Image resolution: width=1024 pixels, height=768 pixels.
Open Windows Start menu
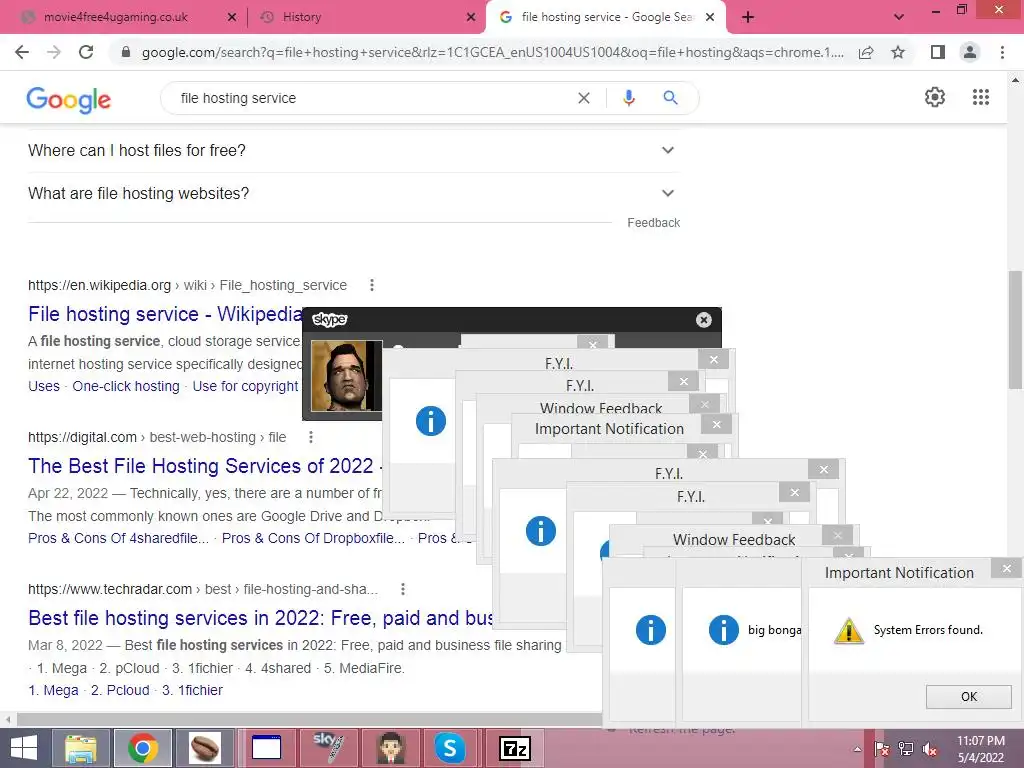point(24,748)
